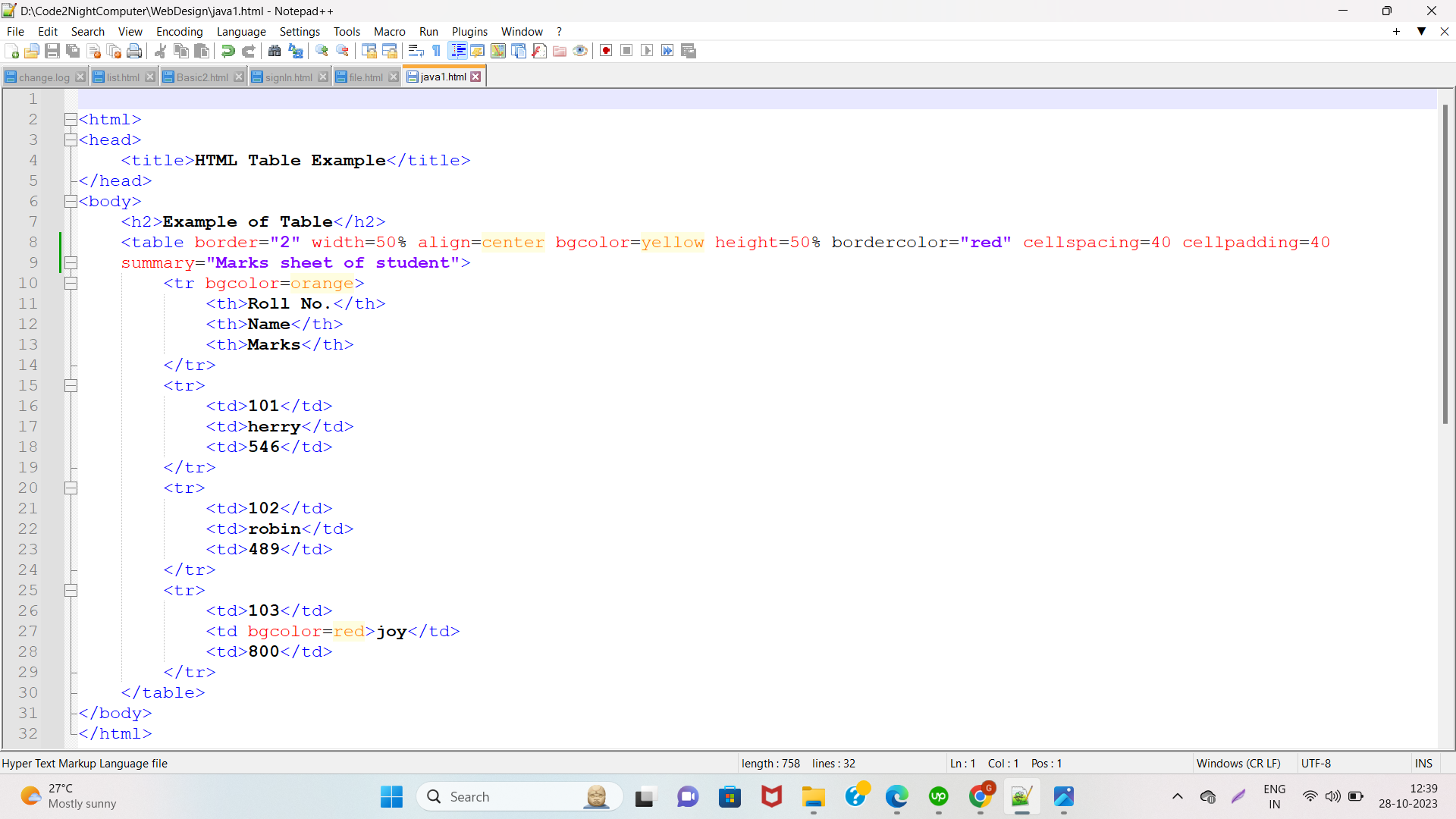Click the Redo arrow icon

(x=248, y=51)
